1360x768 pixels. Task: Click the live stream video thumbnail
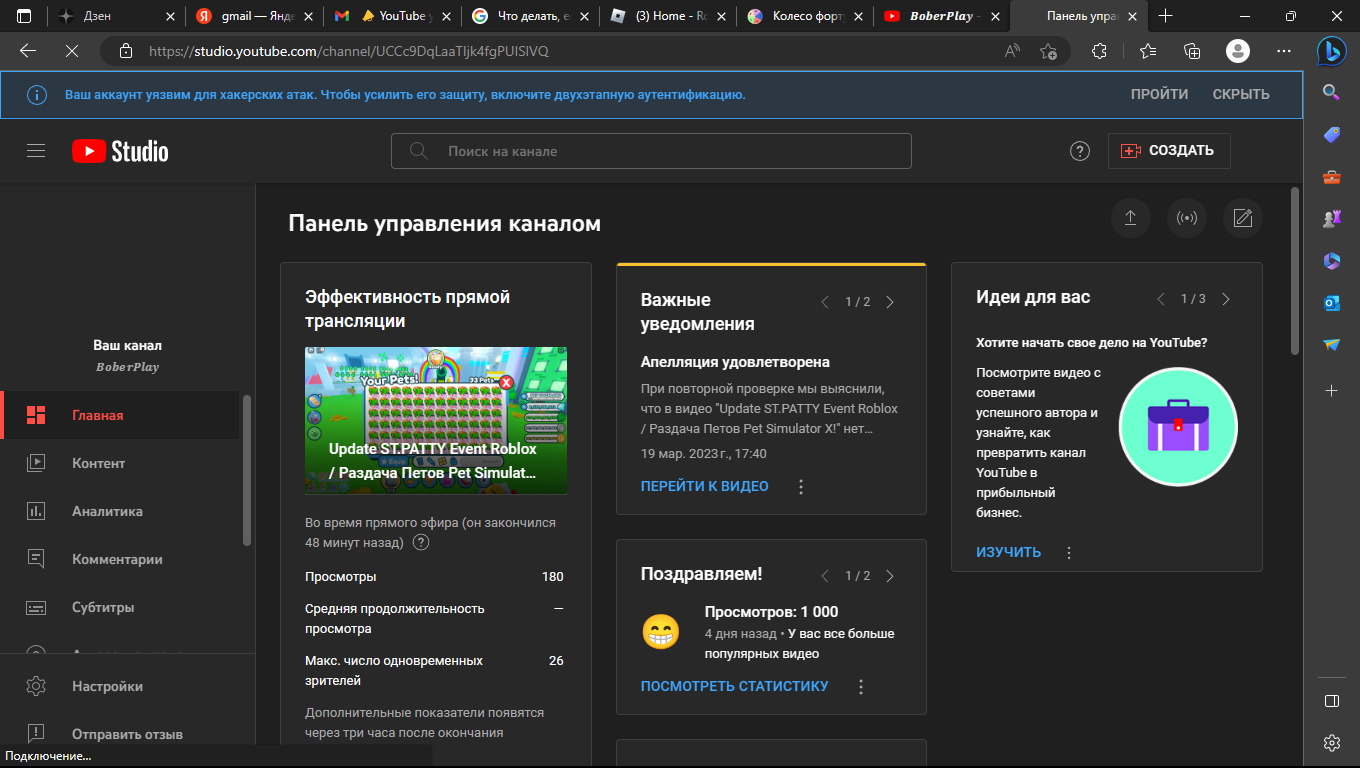pyautogui.click(x=436, y=421)
